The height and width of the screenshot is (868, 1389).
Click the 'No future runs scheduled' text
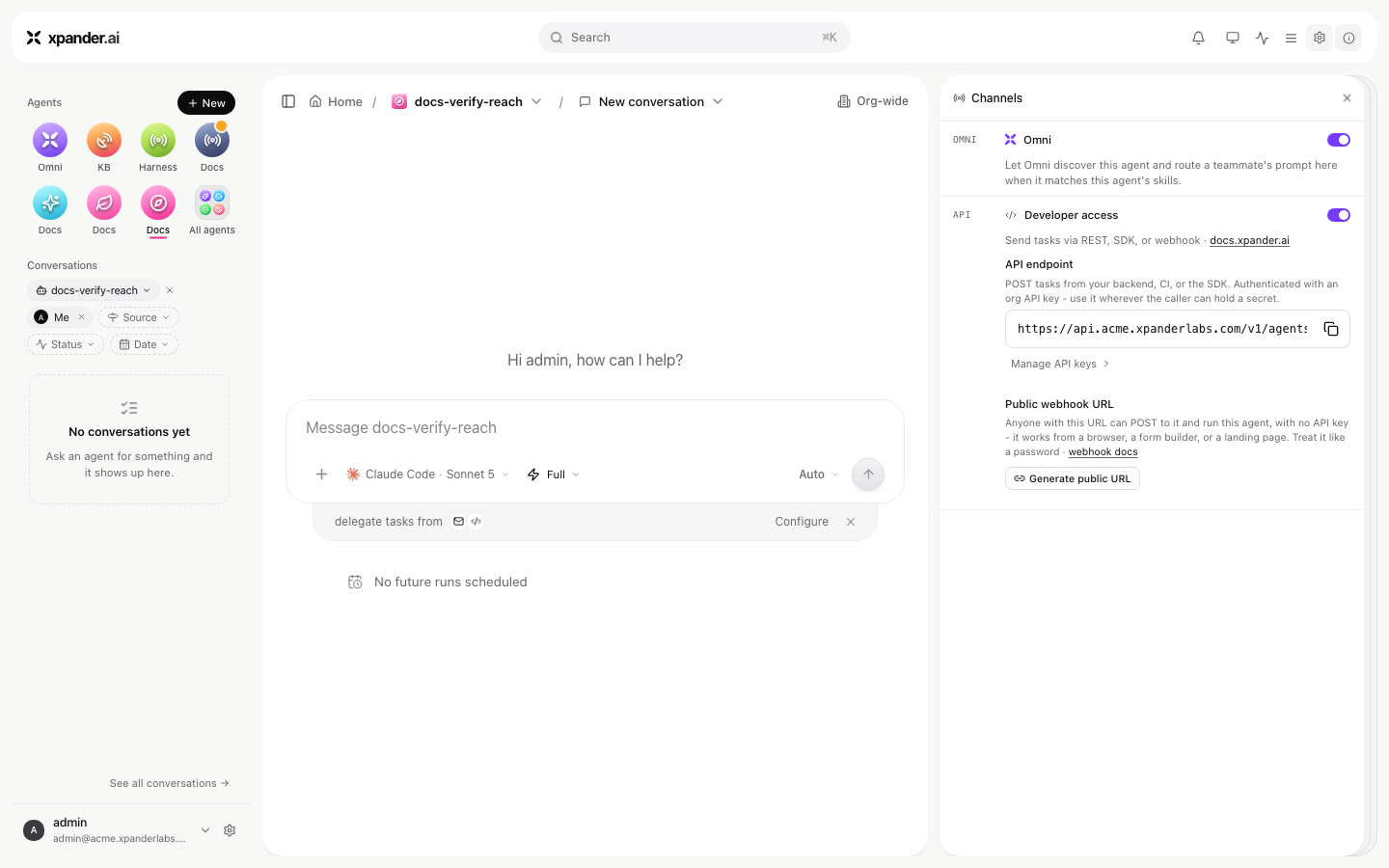click(450, 582)
